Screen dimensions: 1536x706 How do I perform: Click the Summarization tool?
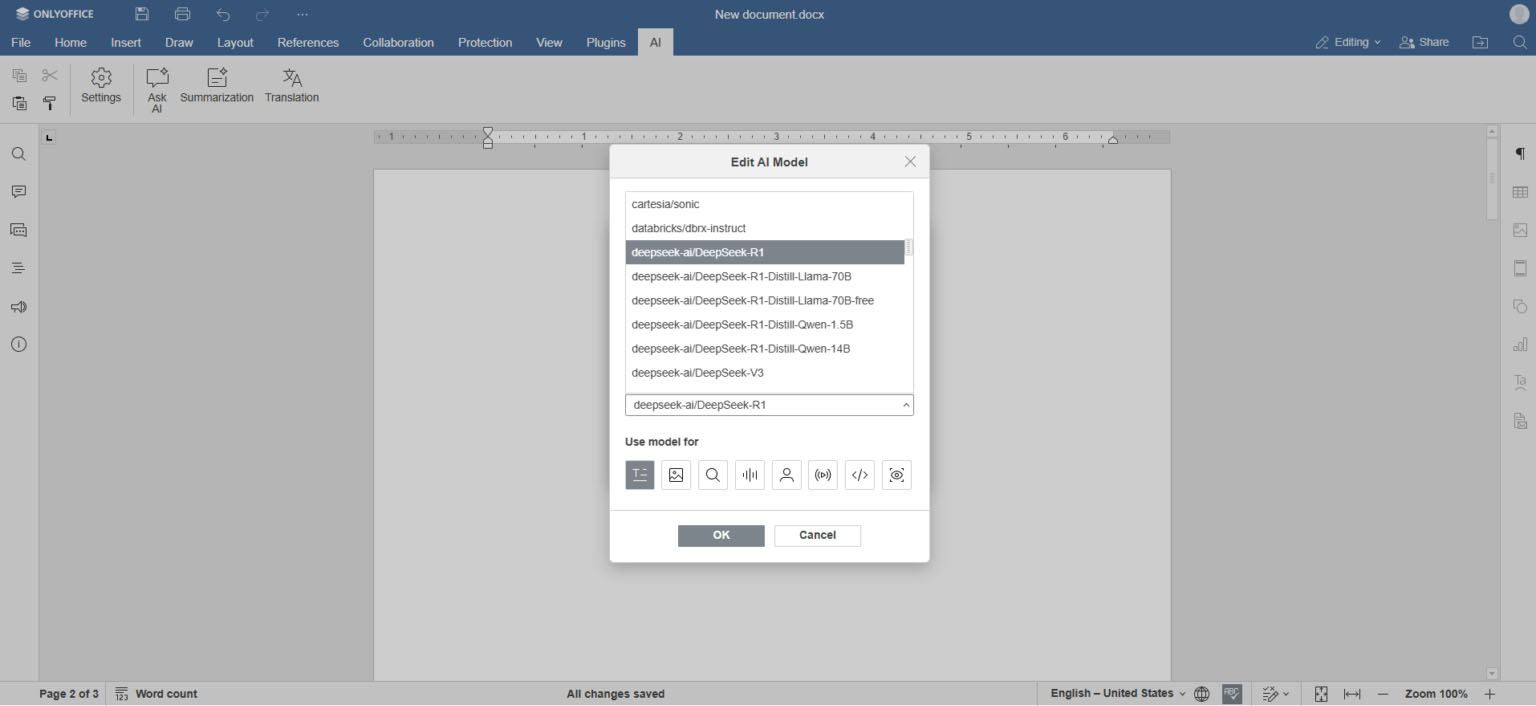pos(217,86)
